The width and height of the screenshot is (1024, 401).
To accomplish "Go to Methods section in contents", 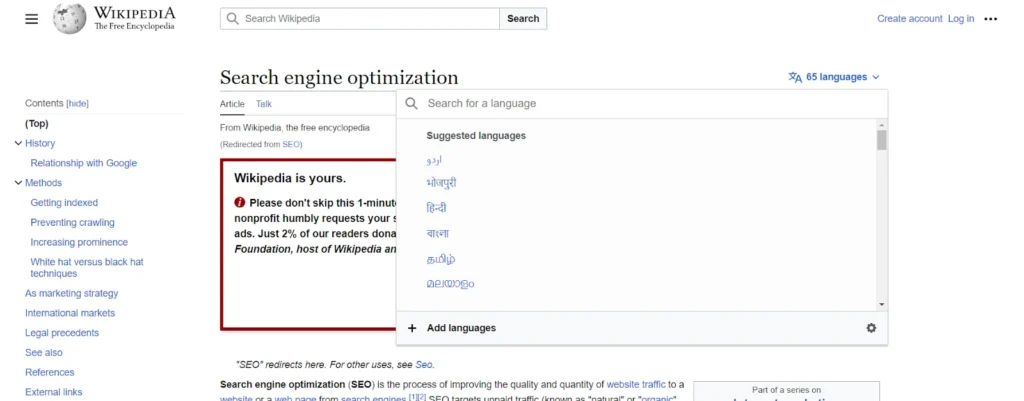I will (44, 183).
